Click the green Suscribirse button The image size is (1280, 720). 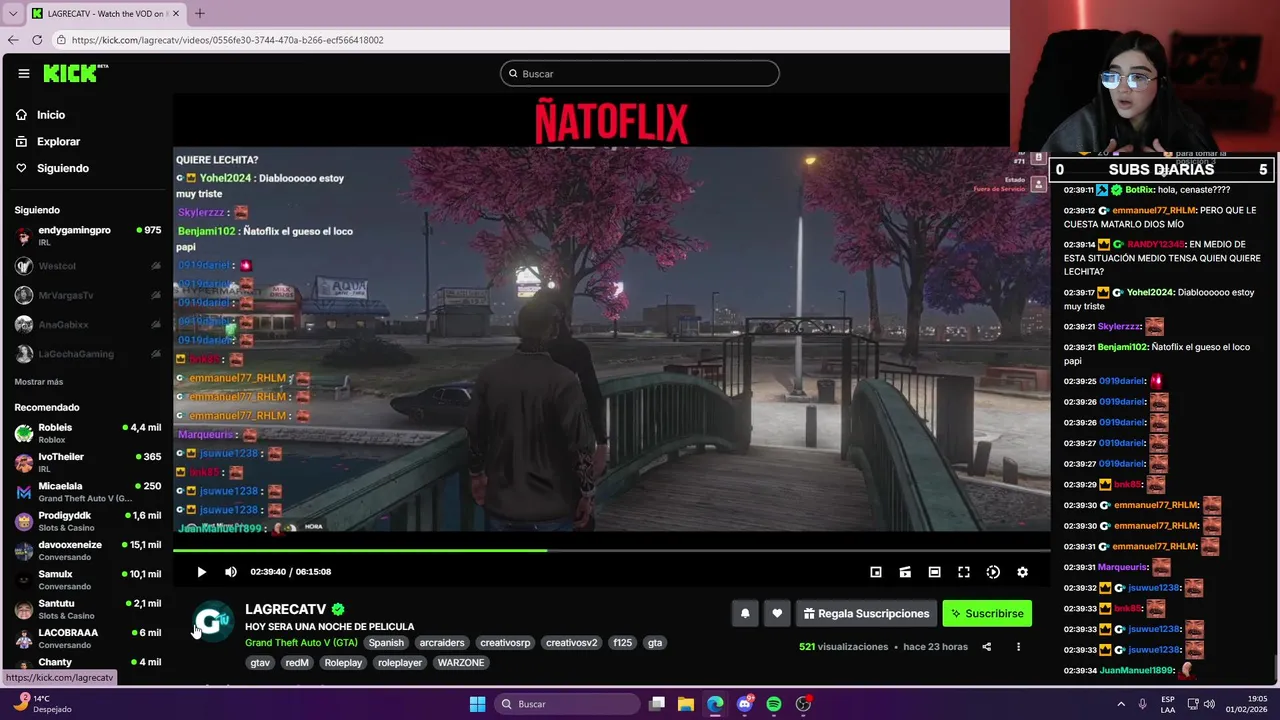pos(987,614)
